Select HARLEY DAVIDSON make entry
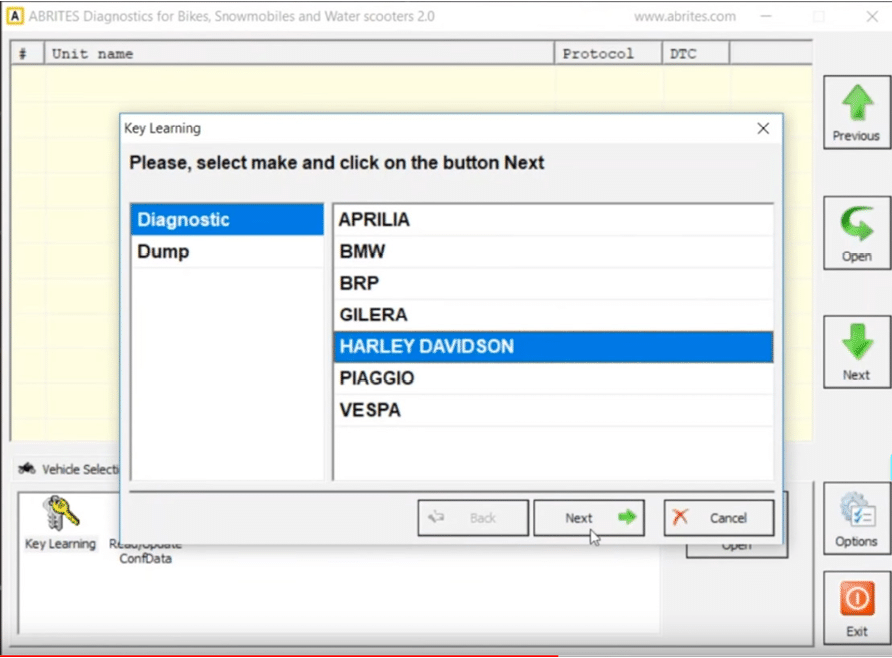Screen dimensions: 892x658 click(552, 347)
